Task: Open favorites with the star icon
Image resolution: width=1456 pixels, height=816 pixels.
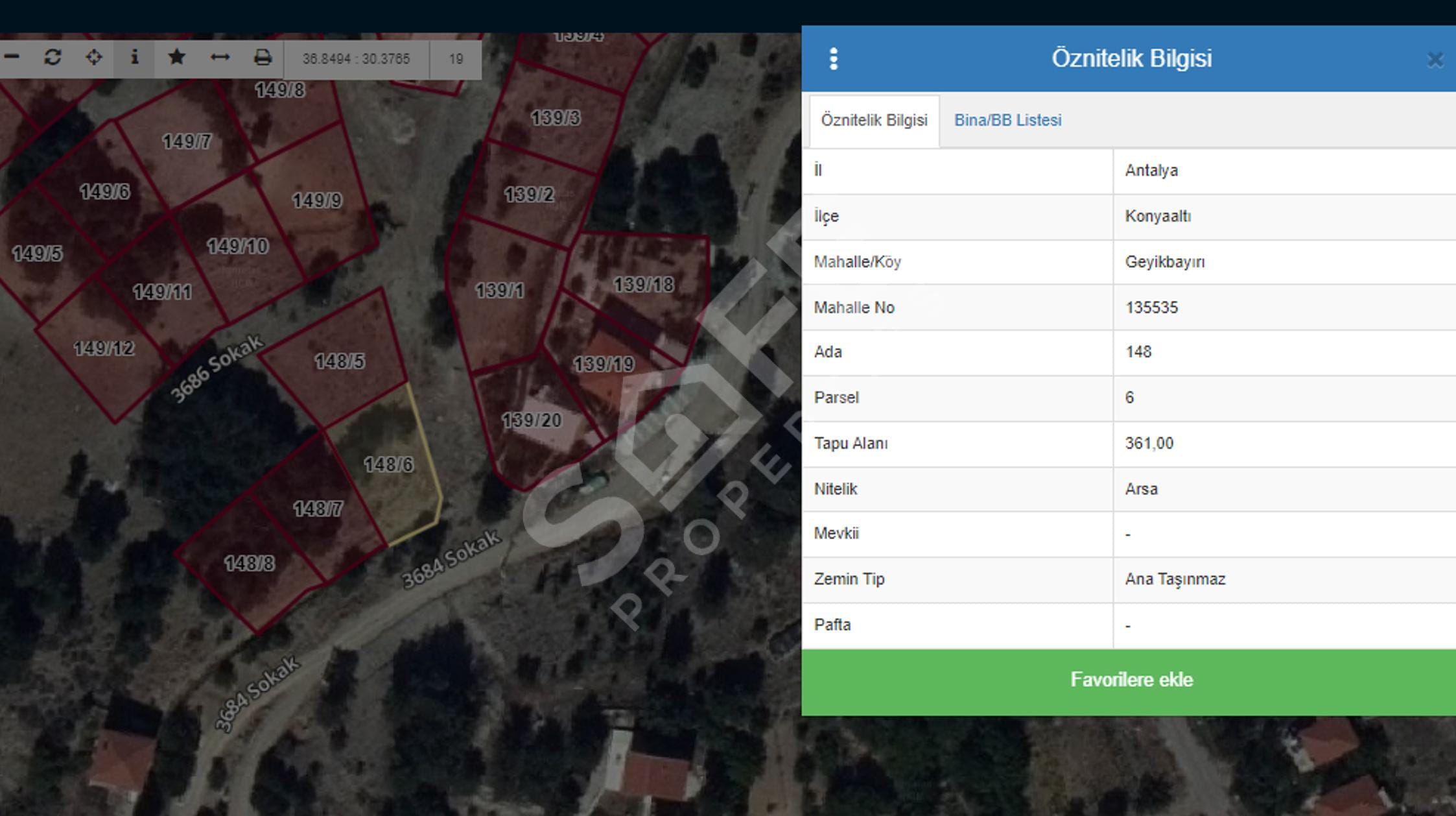Action: click(x=176, y=58)
